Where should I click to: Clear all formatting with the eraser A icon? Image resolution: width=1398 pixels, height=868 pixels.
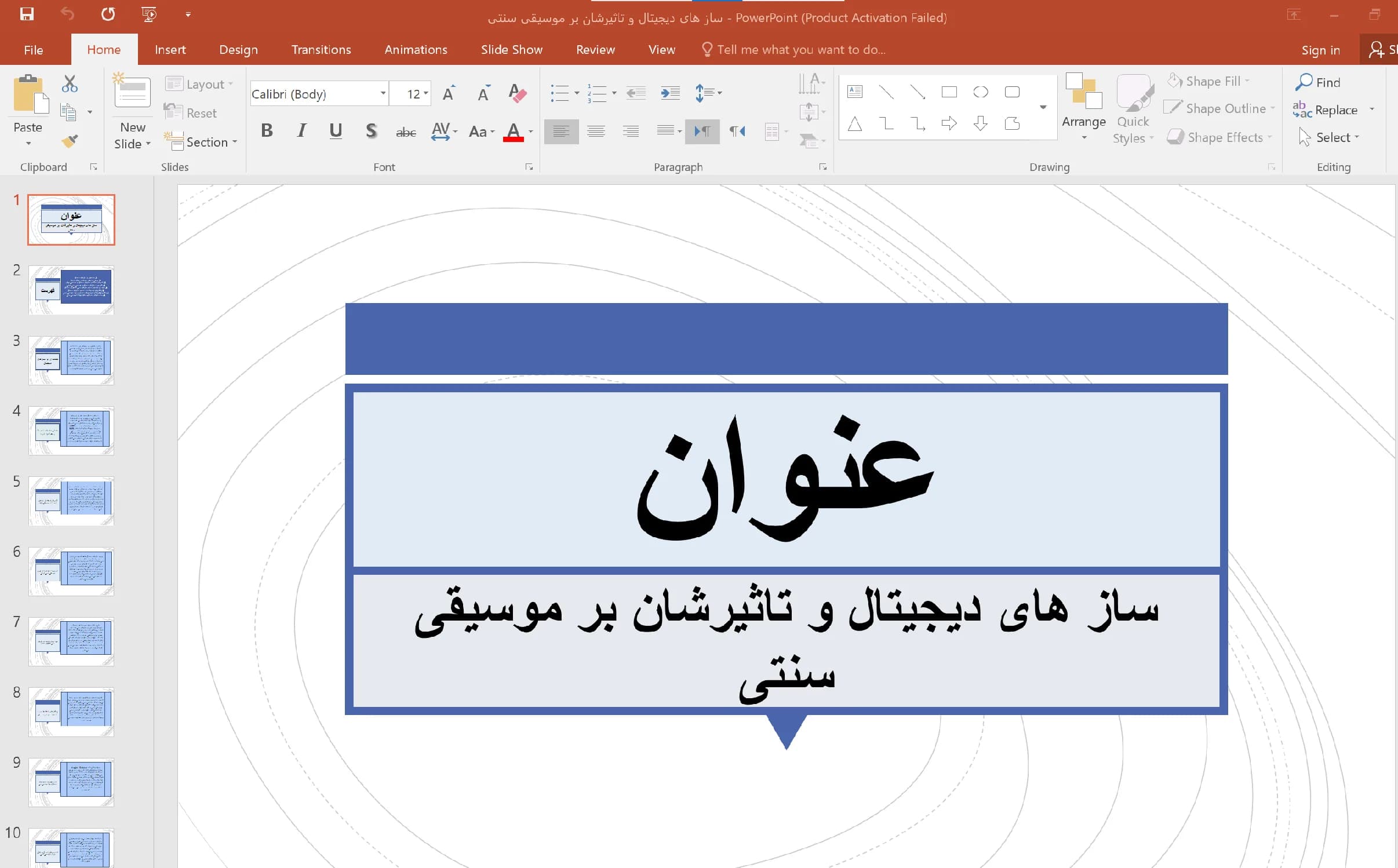point(517,93)
